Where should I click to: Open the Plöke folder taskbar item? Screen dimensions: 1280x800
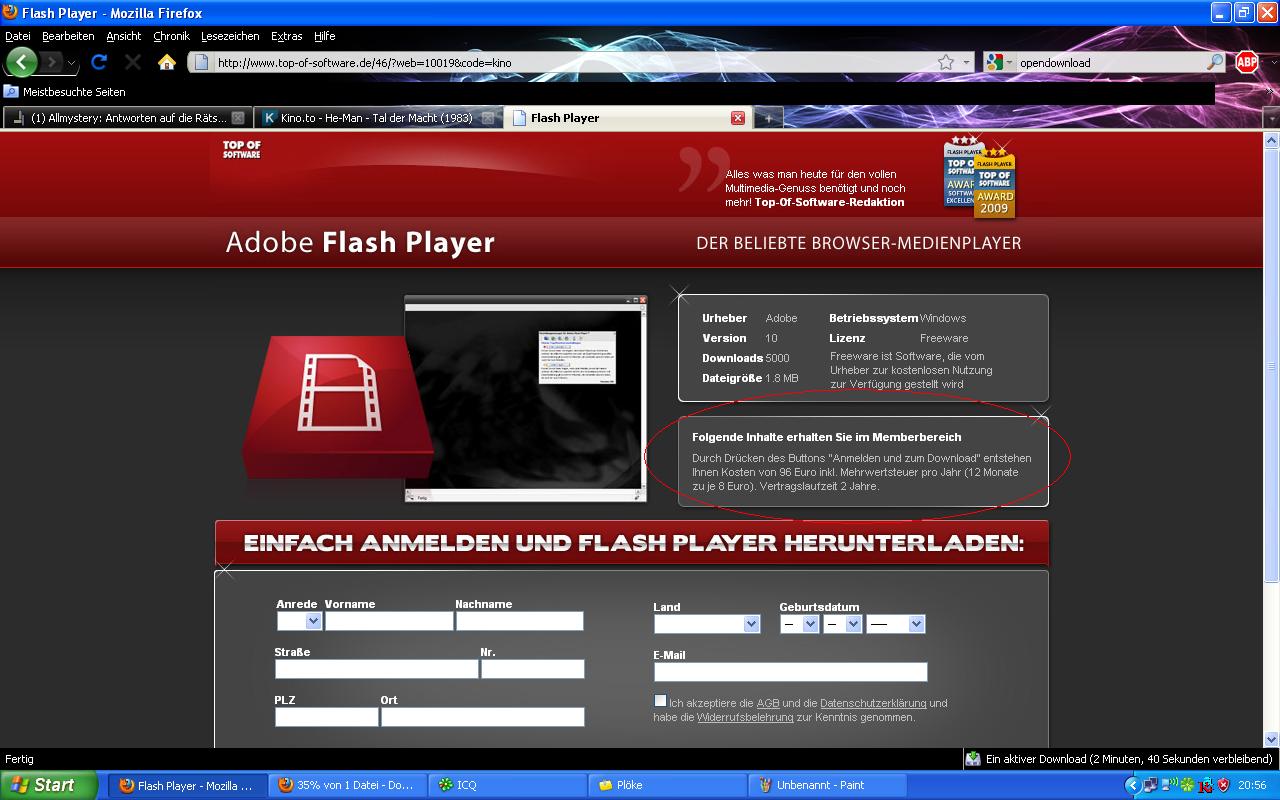(667, 785)
